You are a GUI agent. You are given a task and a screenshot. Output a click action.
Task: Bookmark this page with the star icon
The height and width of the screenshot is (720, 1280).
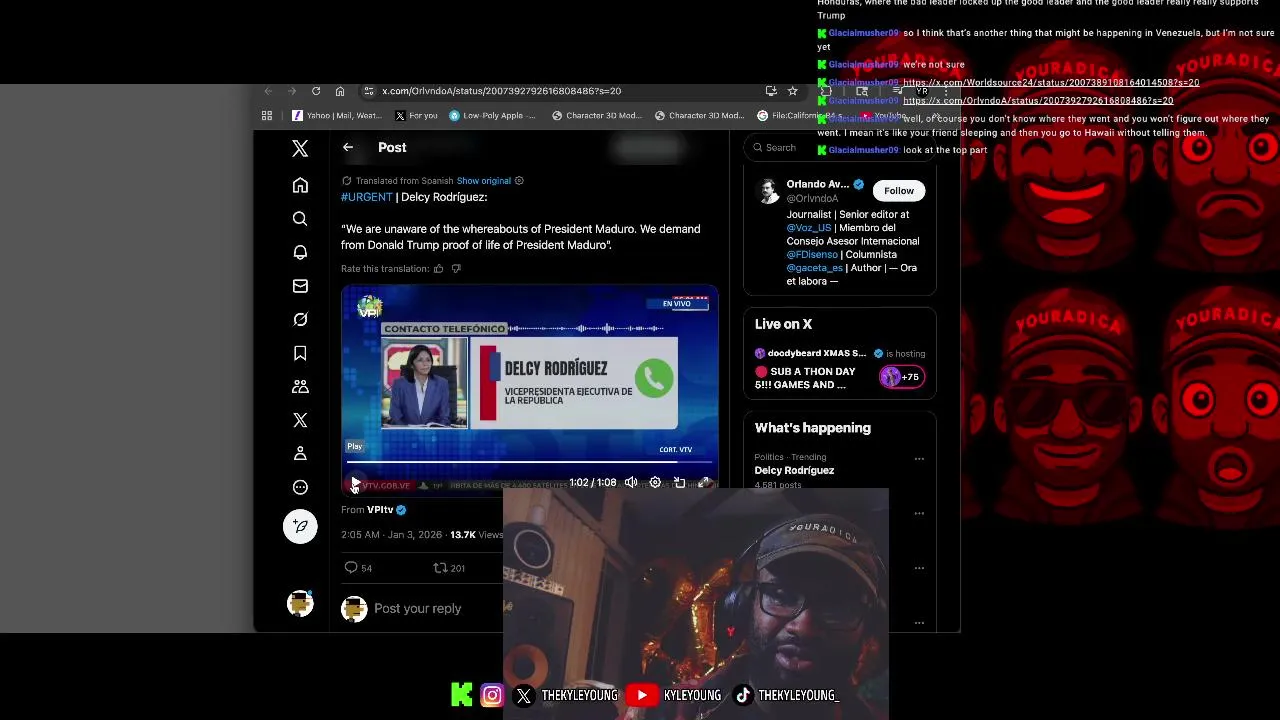(792, 91)
